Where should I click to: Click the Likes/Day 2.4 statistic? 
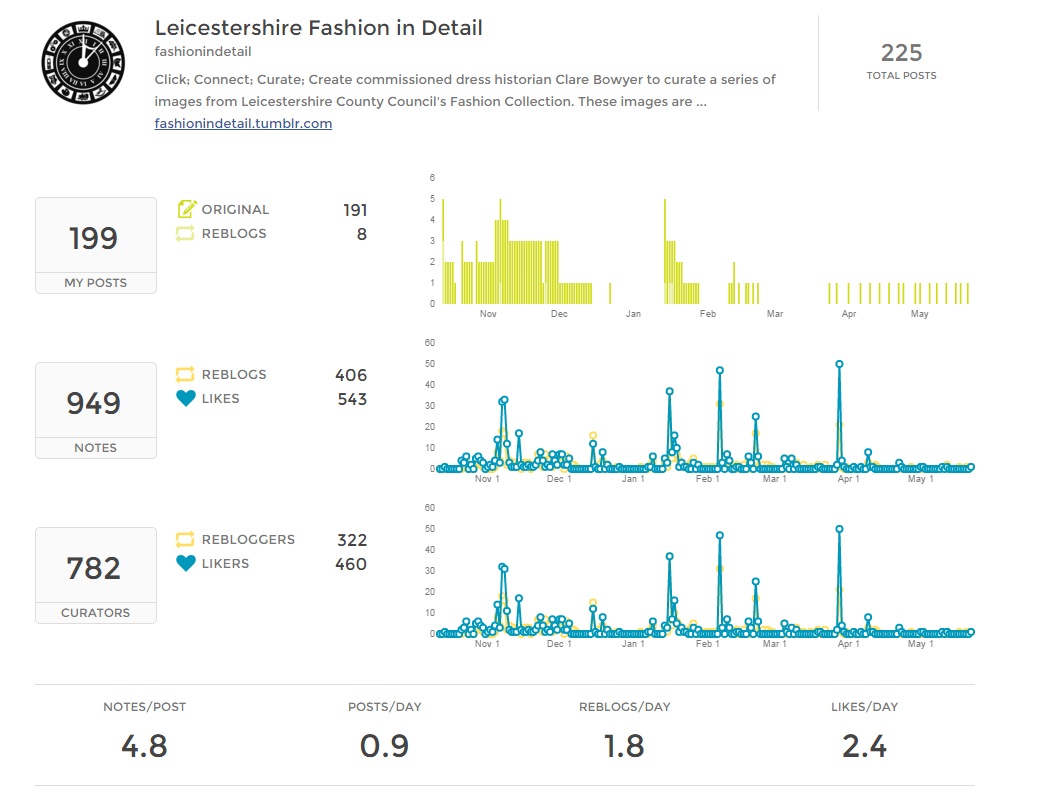(864, 745)
